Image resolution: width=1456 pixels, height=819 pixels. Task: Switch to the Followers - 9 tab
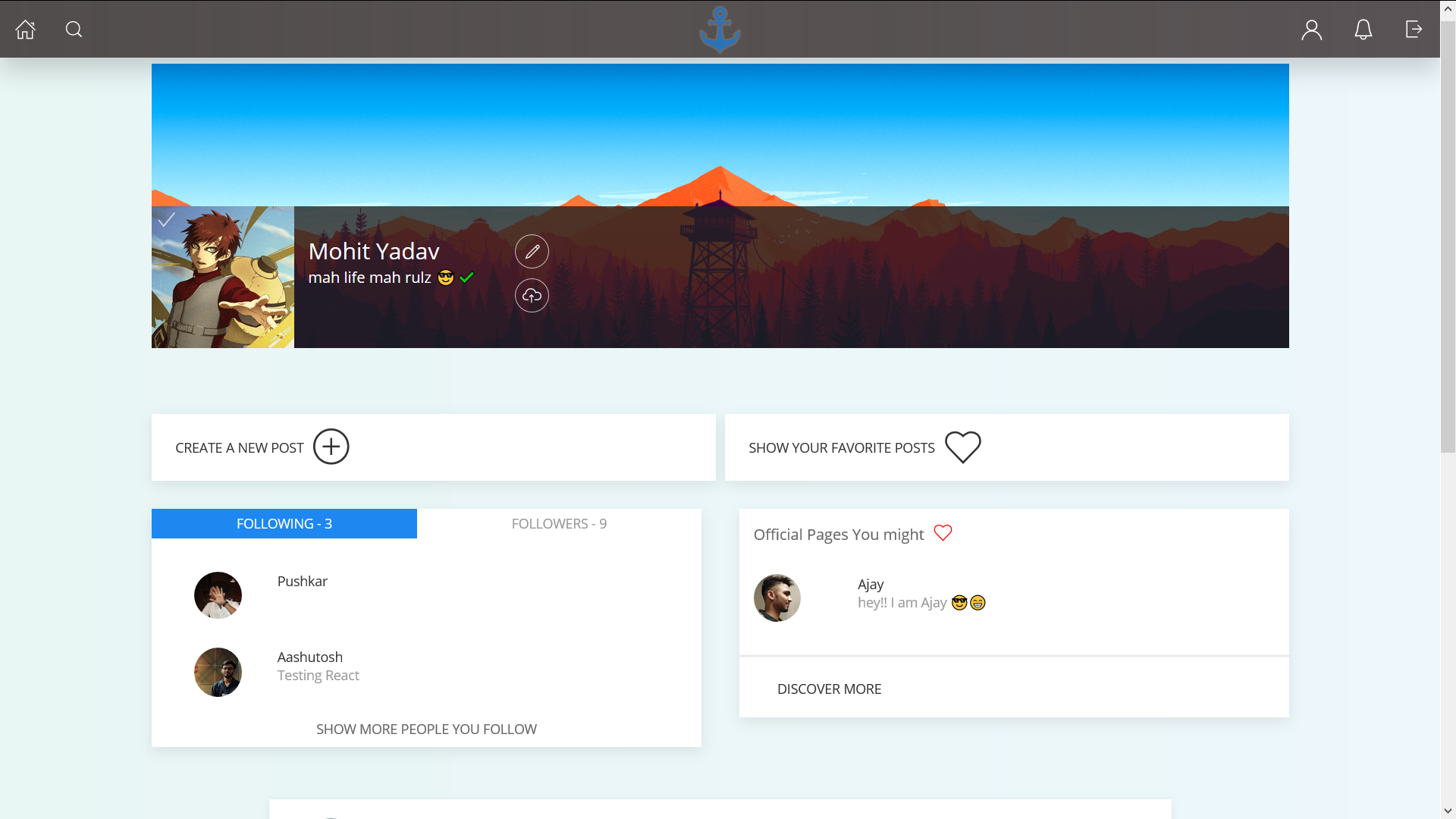tap(559, 524)
